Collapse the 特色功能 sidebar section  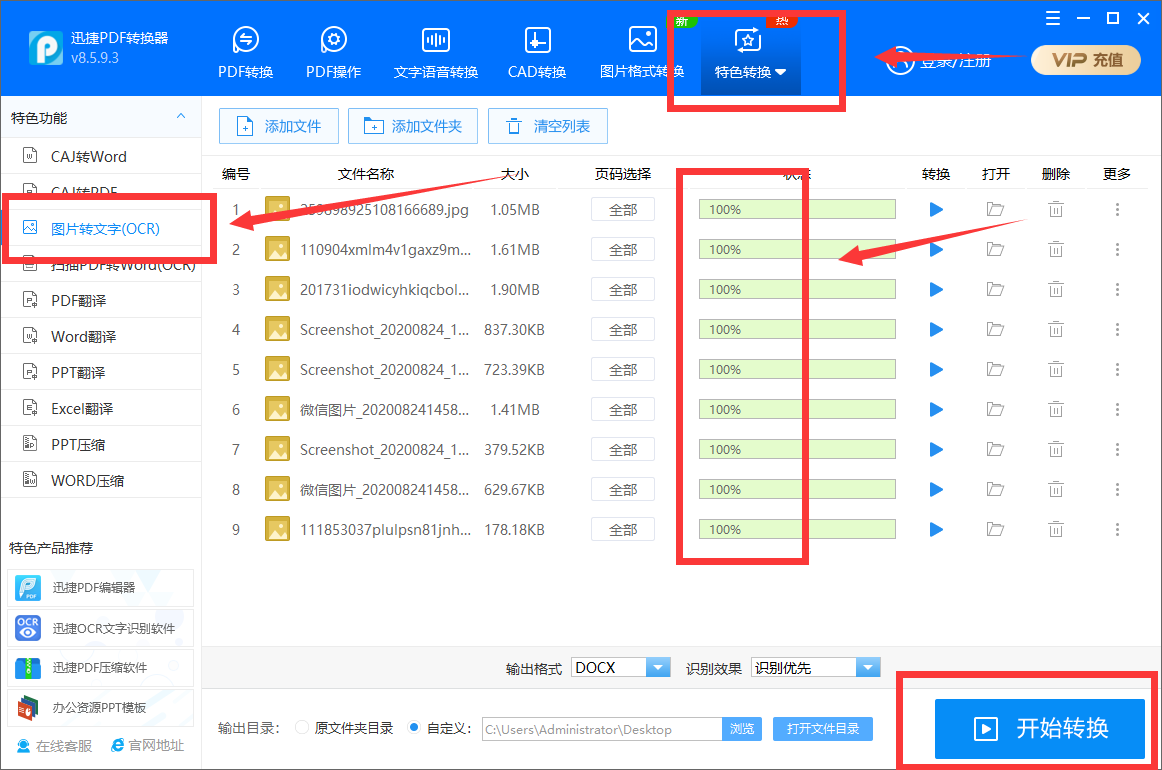click(181, 117)
